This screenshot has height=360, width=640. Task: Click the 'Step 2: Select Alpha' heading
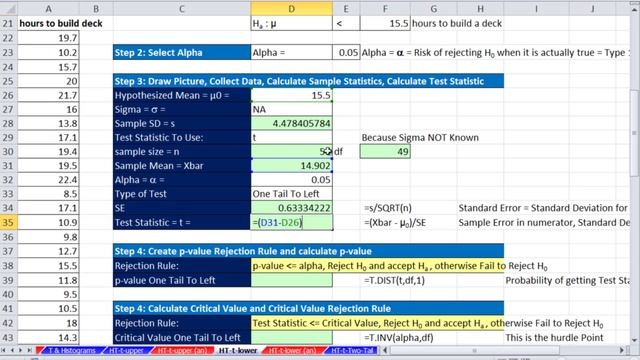point(182,52)
